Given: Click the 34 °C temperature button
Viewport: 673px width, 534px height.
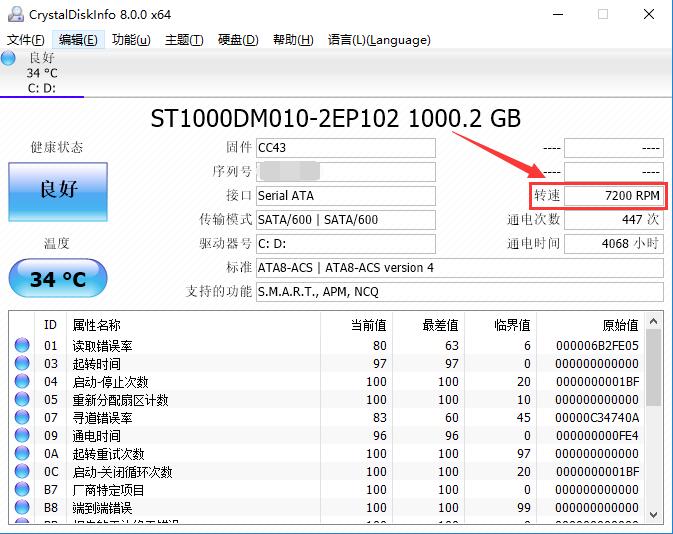Looking at the screenshot, I should point(58,278).
